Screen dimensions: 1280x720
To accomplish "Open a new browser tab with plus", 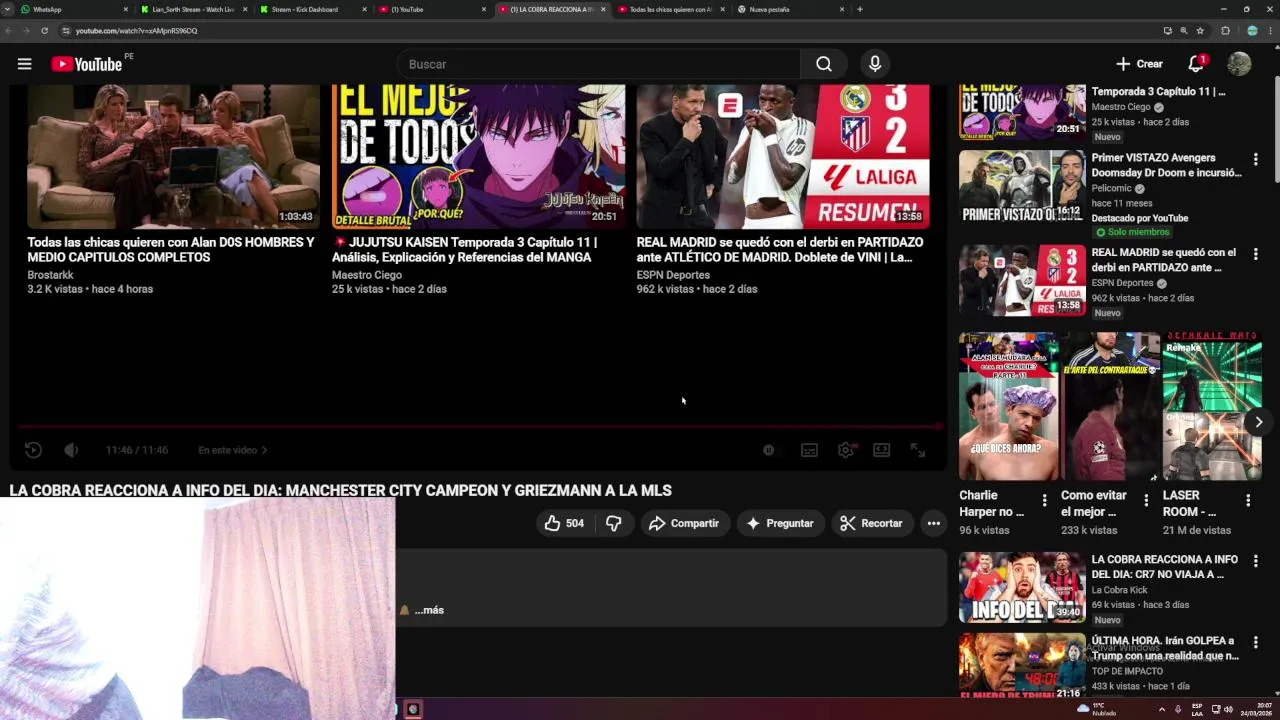I will (x=860, y=9).
